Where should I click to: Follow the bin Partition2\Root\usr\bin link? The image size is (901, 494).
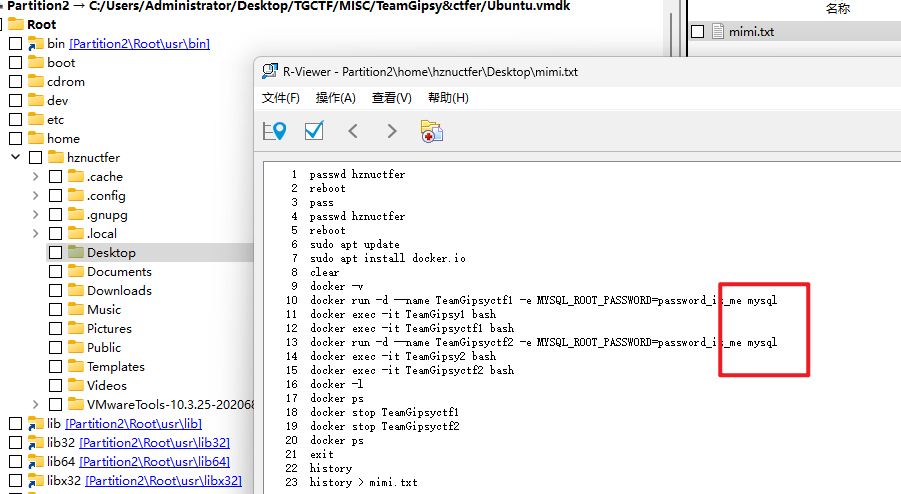tap(140, 44)
